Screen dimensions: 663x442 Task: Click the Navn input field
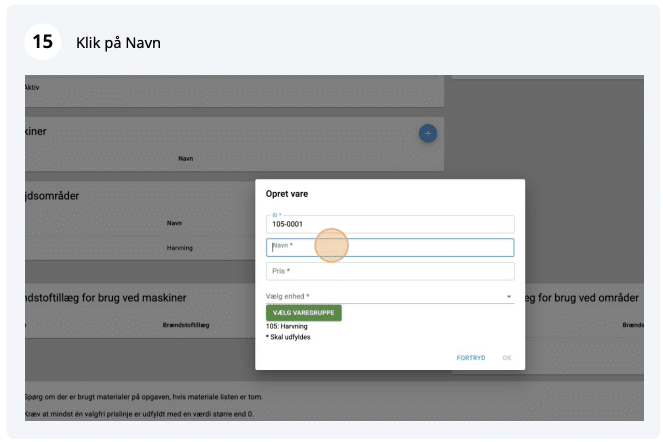(x=390, y=247)
